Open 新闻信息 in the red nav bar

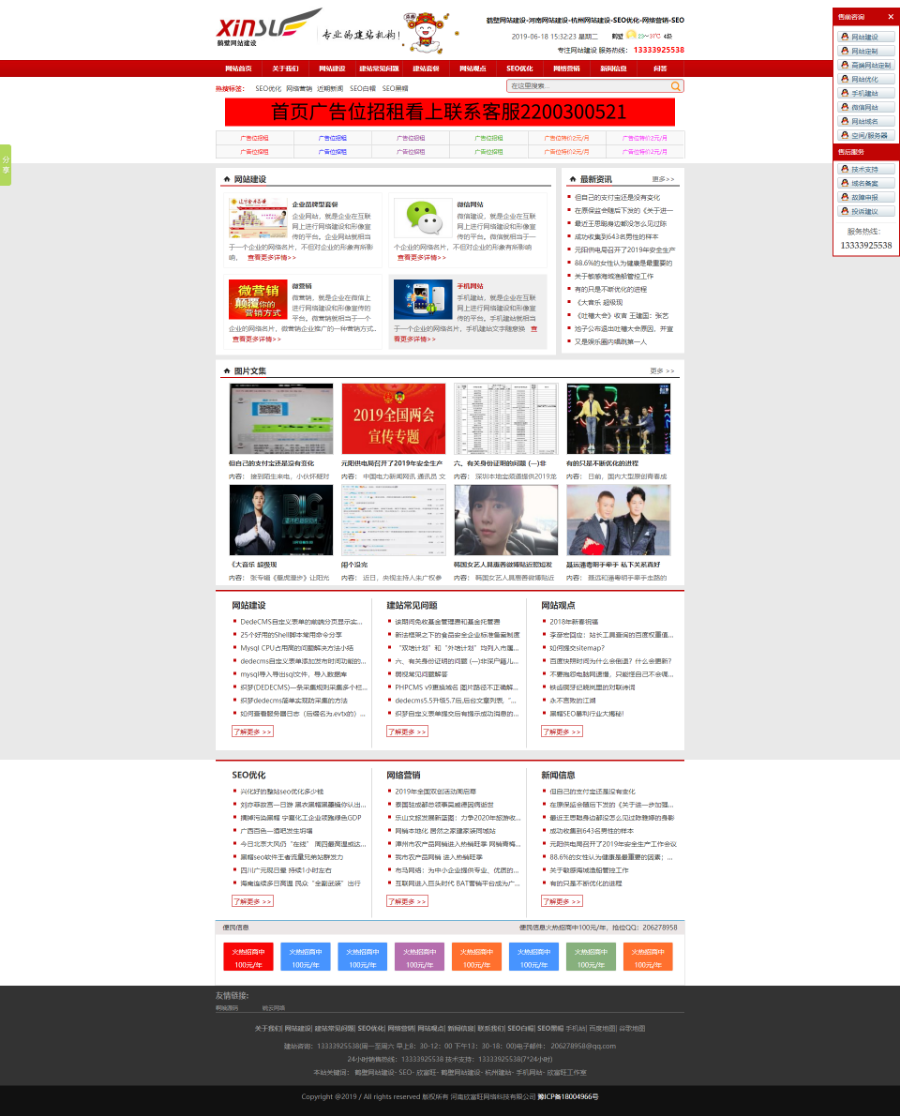pos(613,69)
